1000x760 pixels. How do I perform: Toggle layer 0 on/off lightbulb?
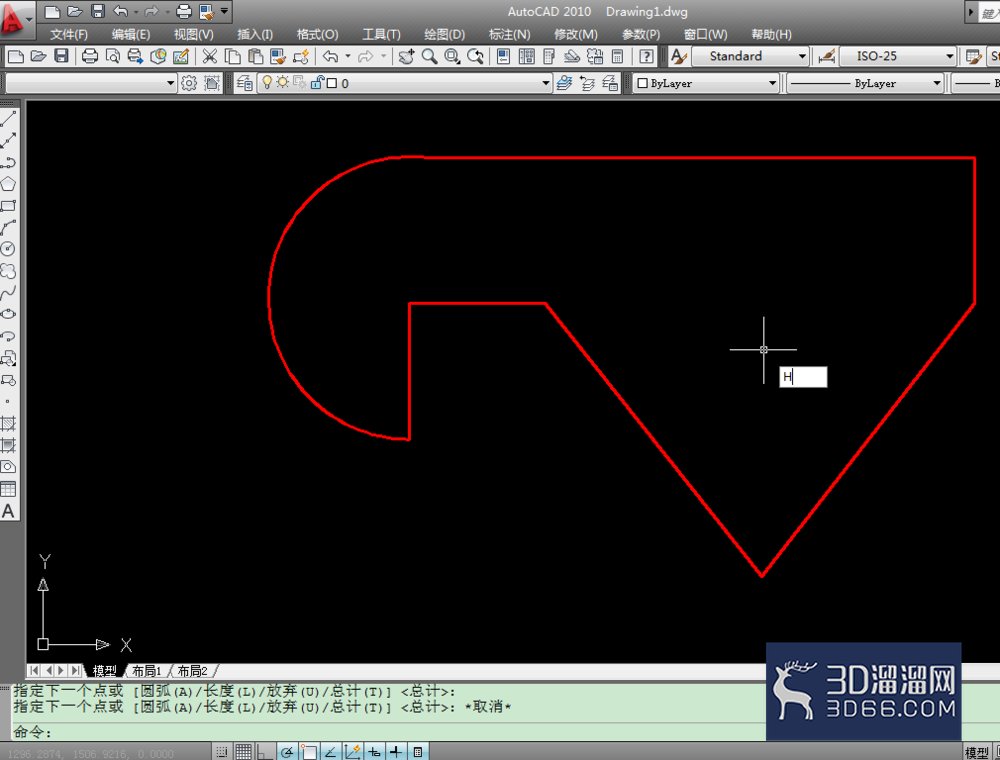tap(267, 82)
